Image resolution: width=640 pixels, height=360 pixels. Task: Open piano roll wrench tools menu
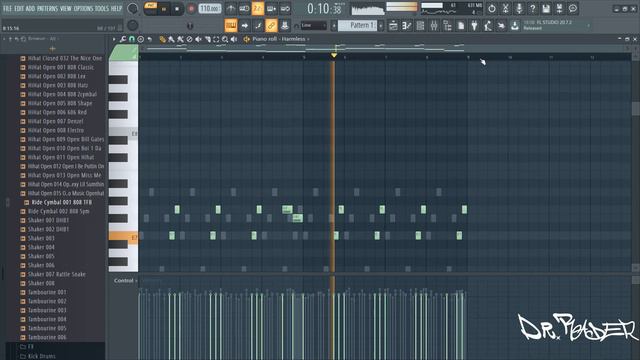[123, 39]
